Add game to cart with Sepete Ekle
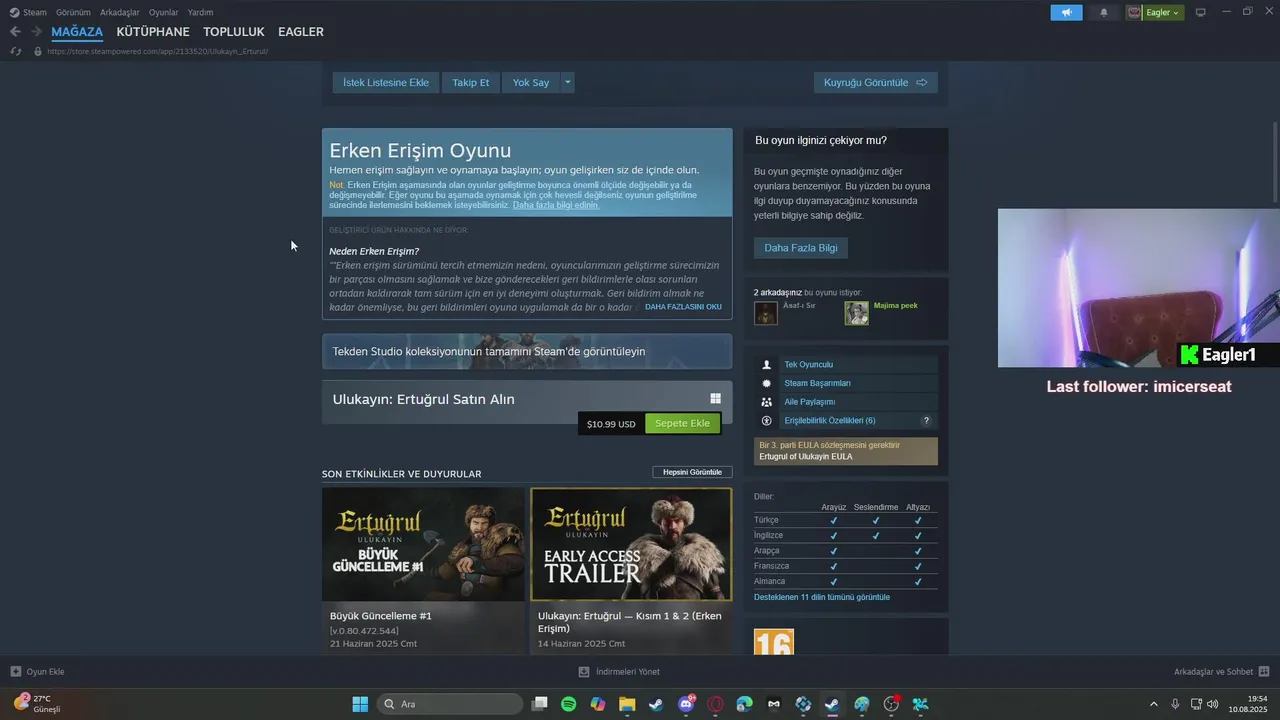Viewport: 1280px width, 720px height. [x=682, y=423]
